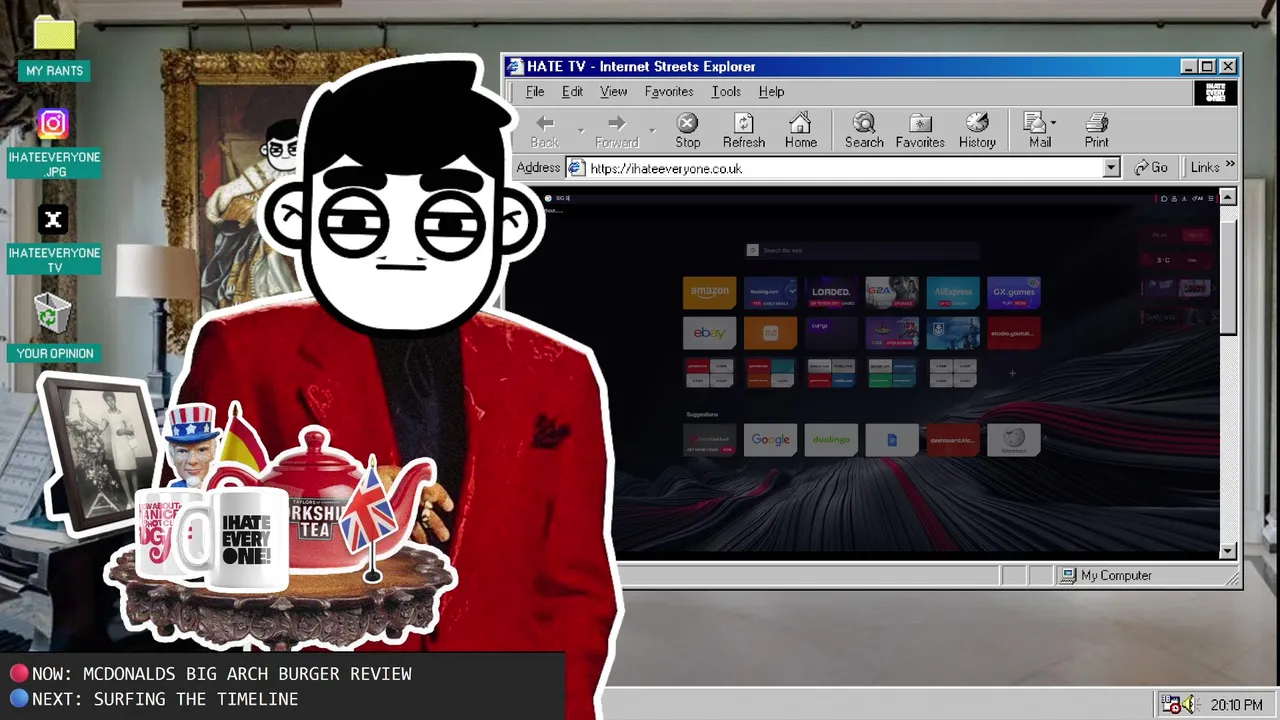Stop page loading via Stop button
Screen dimensions: 1280x720
tap(687, 131)
